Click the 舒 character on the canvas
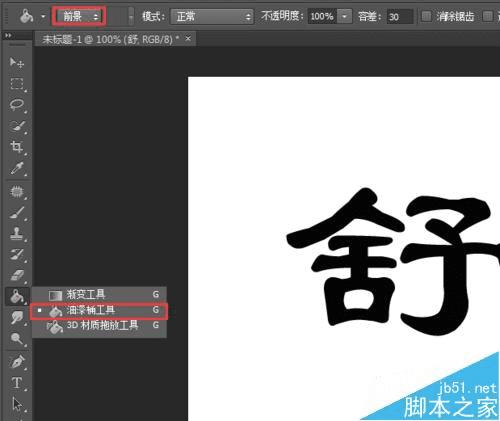 [x=393, y=261]
